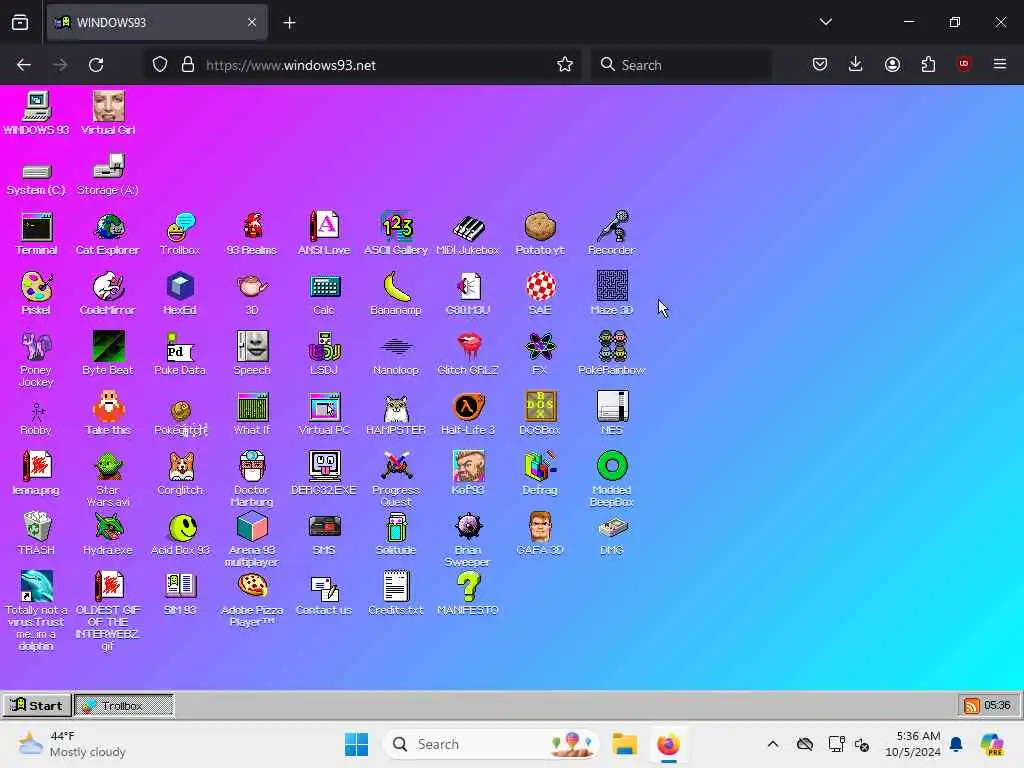Open Piskel paint palette icon
1024x768 pixels.
point(37,293)
